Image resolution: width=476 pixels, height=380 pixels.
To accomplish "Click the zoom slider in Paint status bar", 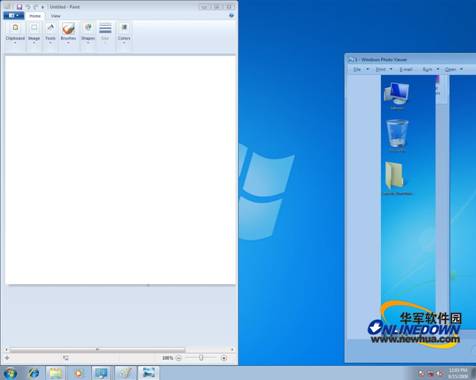I will (201, 358).
